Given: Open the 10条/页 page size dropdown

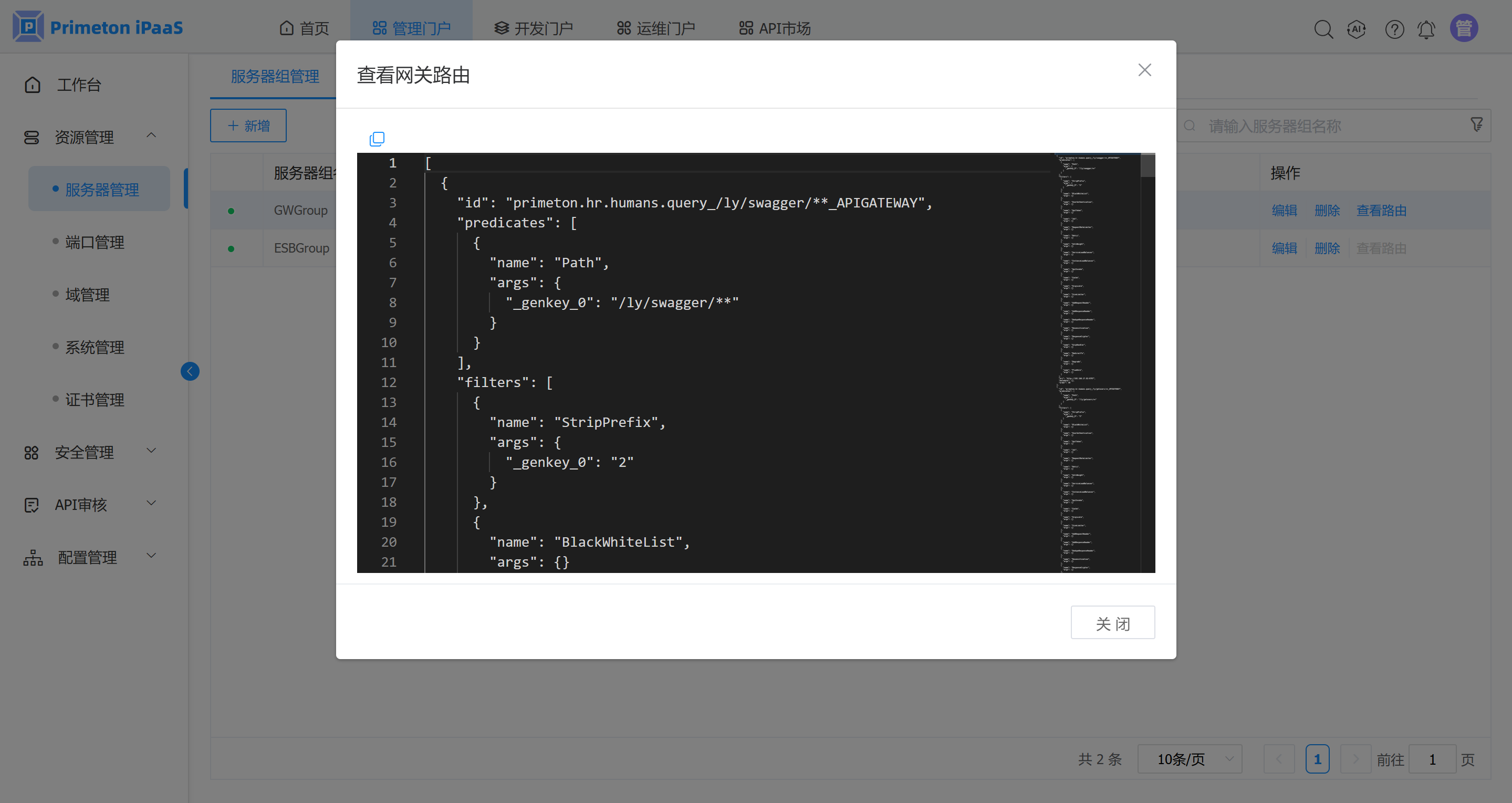Looking at the screenshot, I should (1189, 759).
